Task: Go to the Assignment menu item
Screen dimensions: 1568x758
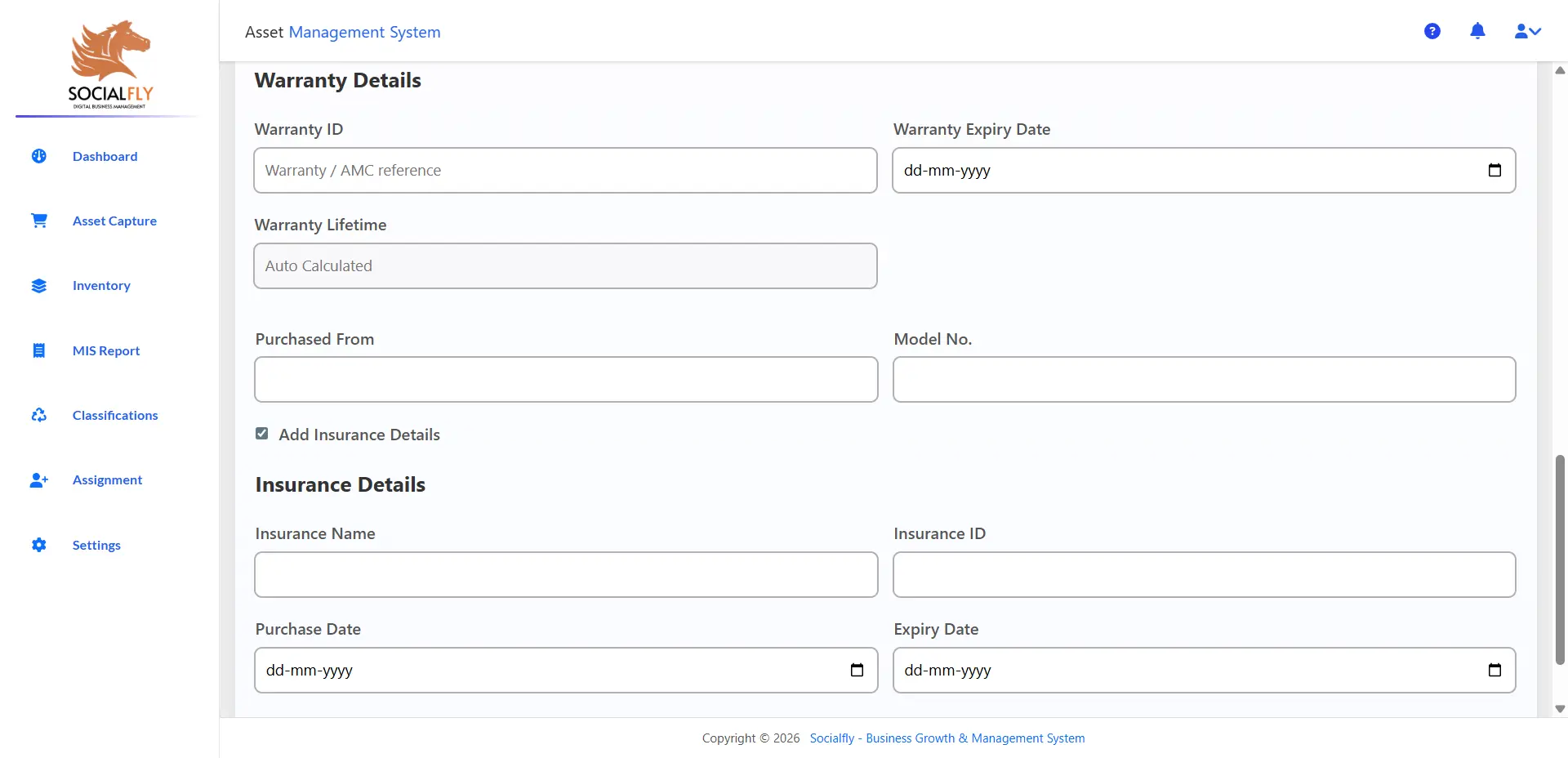Action: click(107, 480)
